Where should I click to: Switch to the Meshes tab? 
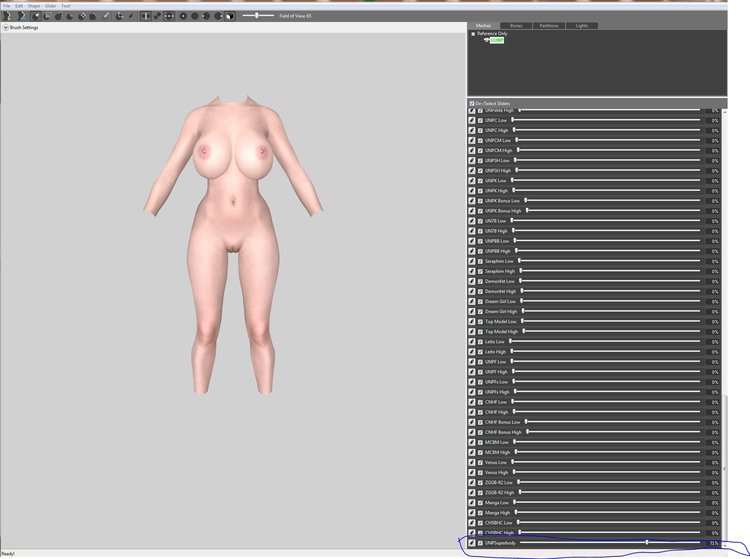point(484,25)
